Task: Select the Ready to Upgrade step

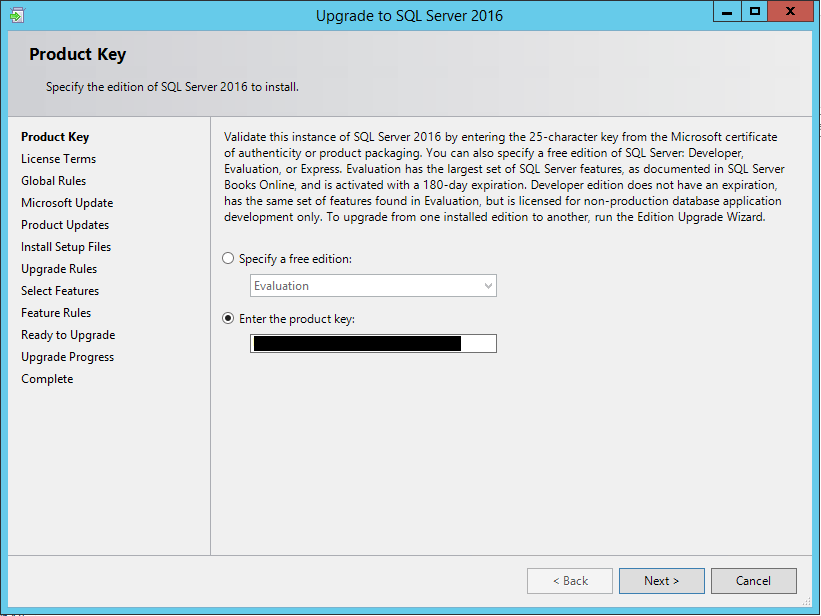Action: click(68, 334)
